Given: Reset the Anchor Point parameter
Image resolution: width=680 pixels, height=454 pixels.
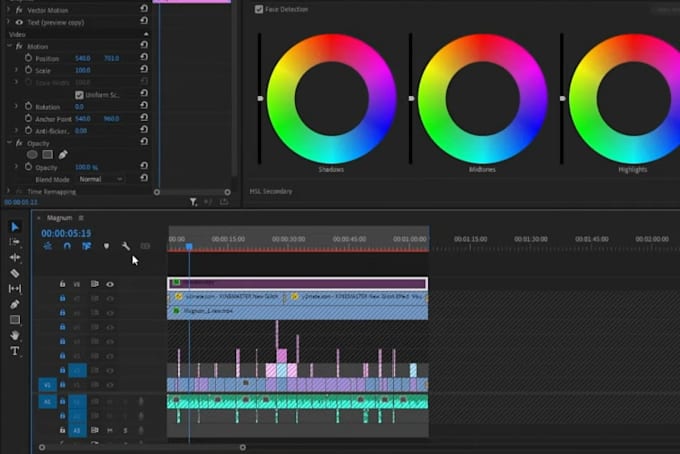Looking at the screenshot, I should point(144,118).
